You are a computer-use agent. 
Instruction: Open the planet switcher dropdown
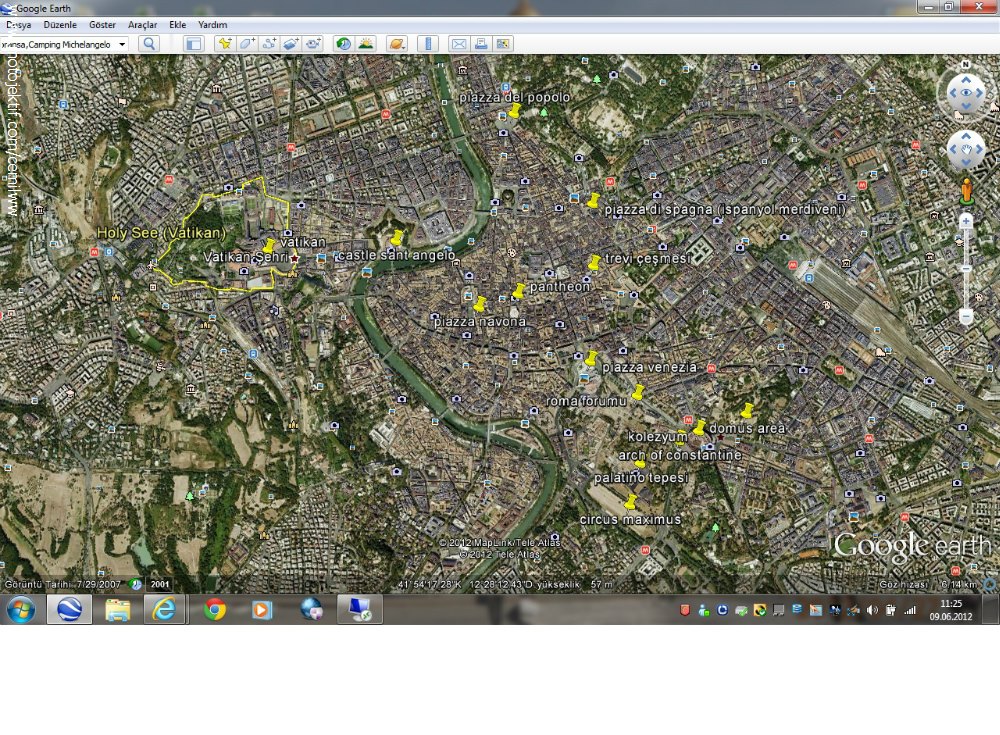click(397, 43)
